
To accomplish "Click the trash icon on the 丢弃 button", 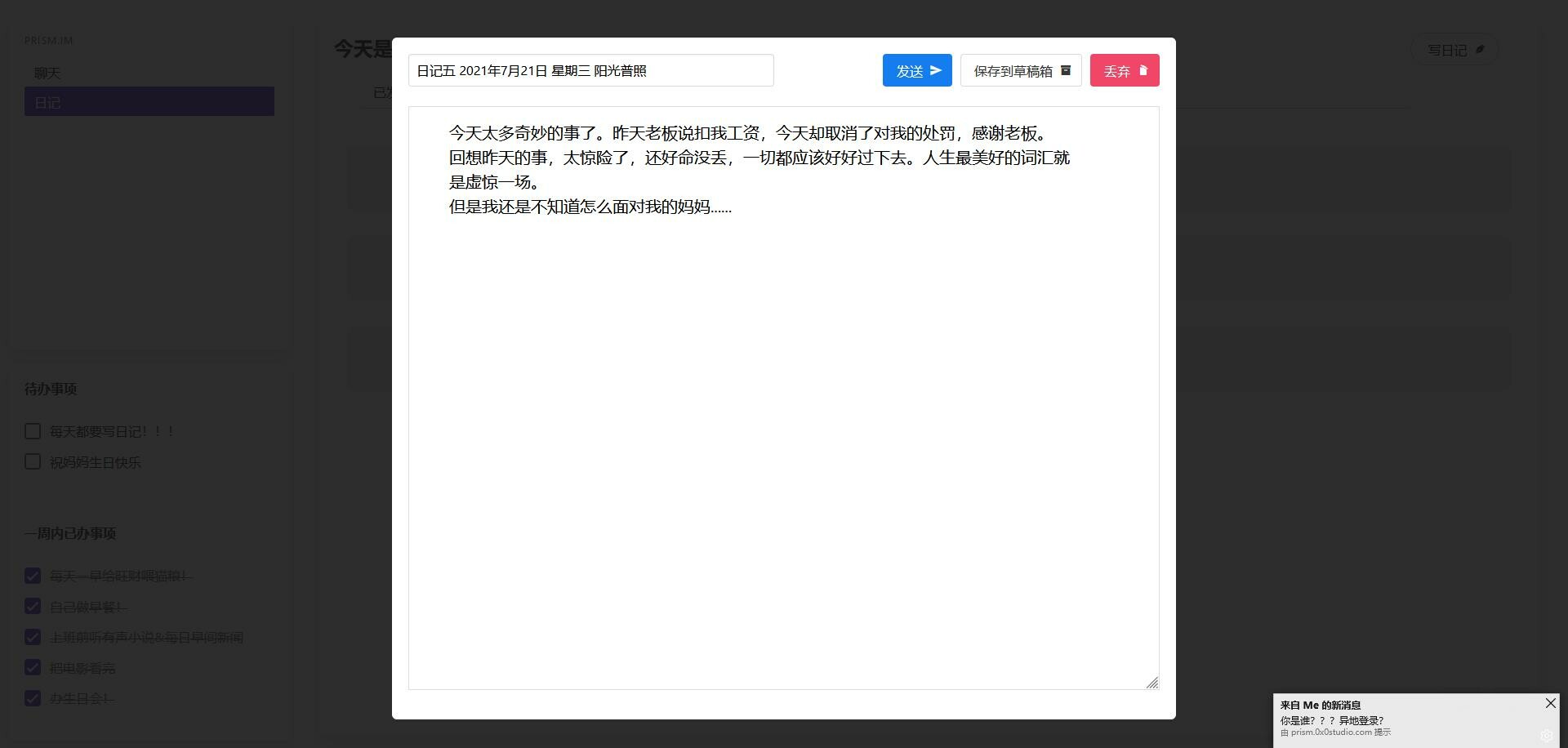I will [1143, 70].
